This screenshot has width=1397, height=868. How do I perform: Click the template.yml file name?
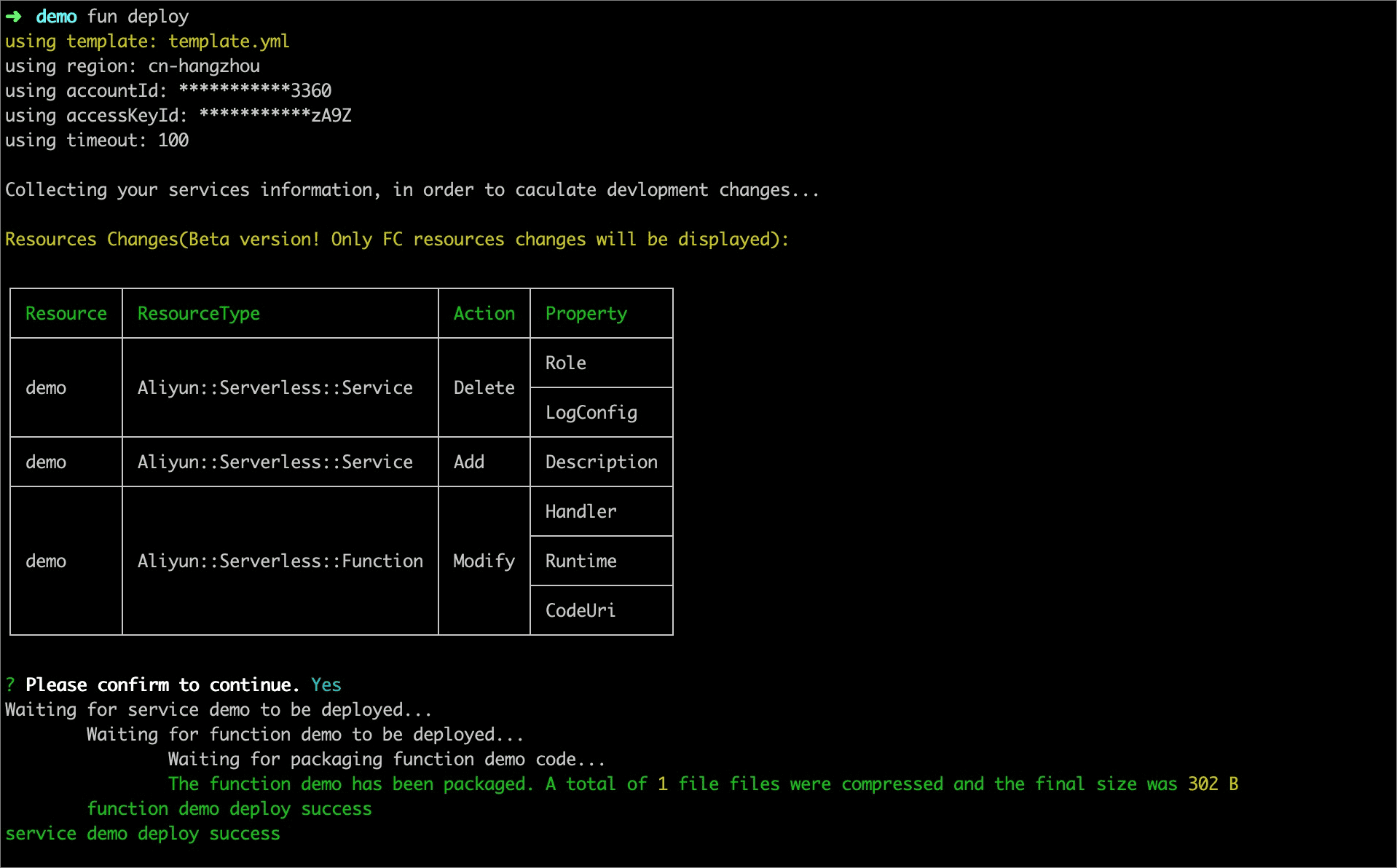pyautogui.click(x=229, y=42)
